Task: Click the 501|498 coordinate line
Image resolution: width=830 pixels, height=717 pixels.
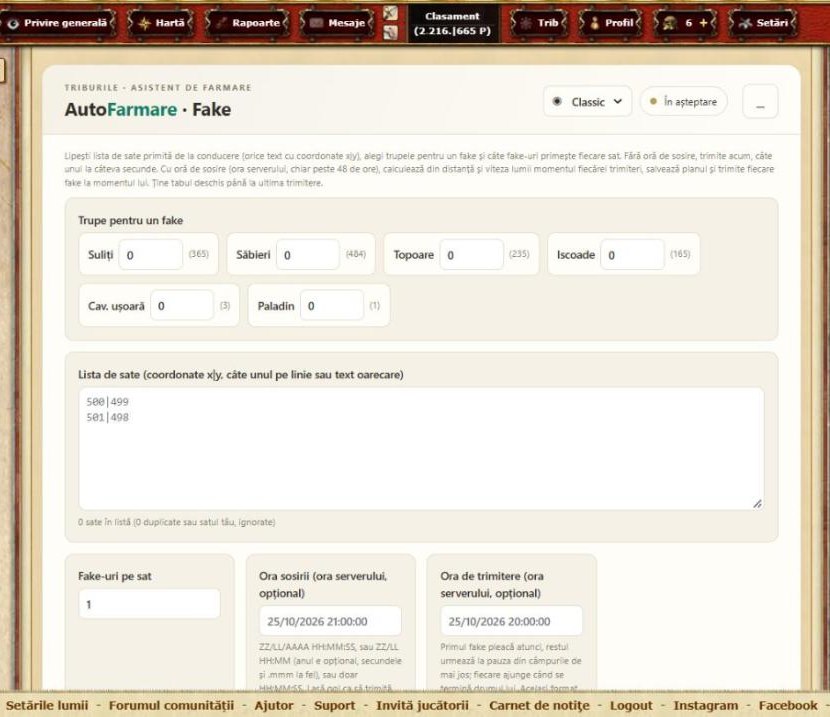Action: click(x=107, y=418)
